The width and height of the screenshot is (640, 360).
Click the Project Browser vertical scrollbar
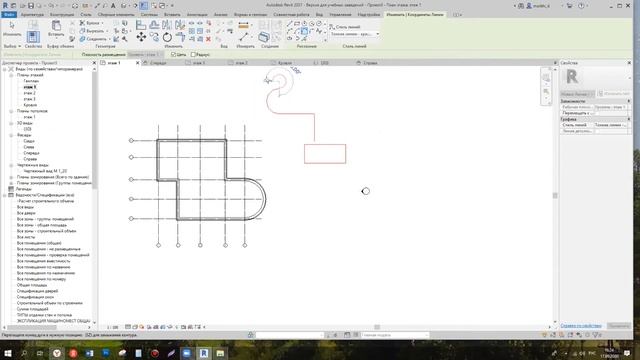click(94, 131)
